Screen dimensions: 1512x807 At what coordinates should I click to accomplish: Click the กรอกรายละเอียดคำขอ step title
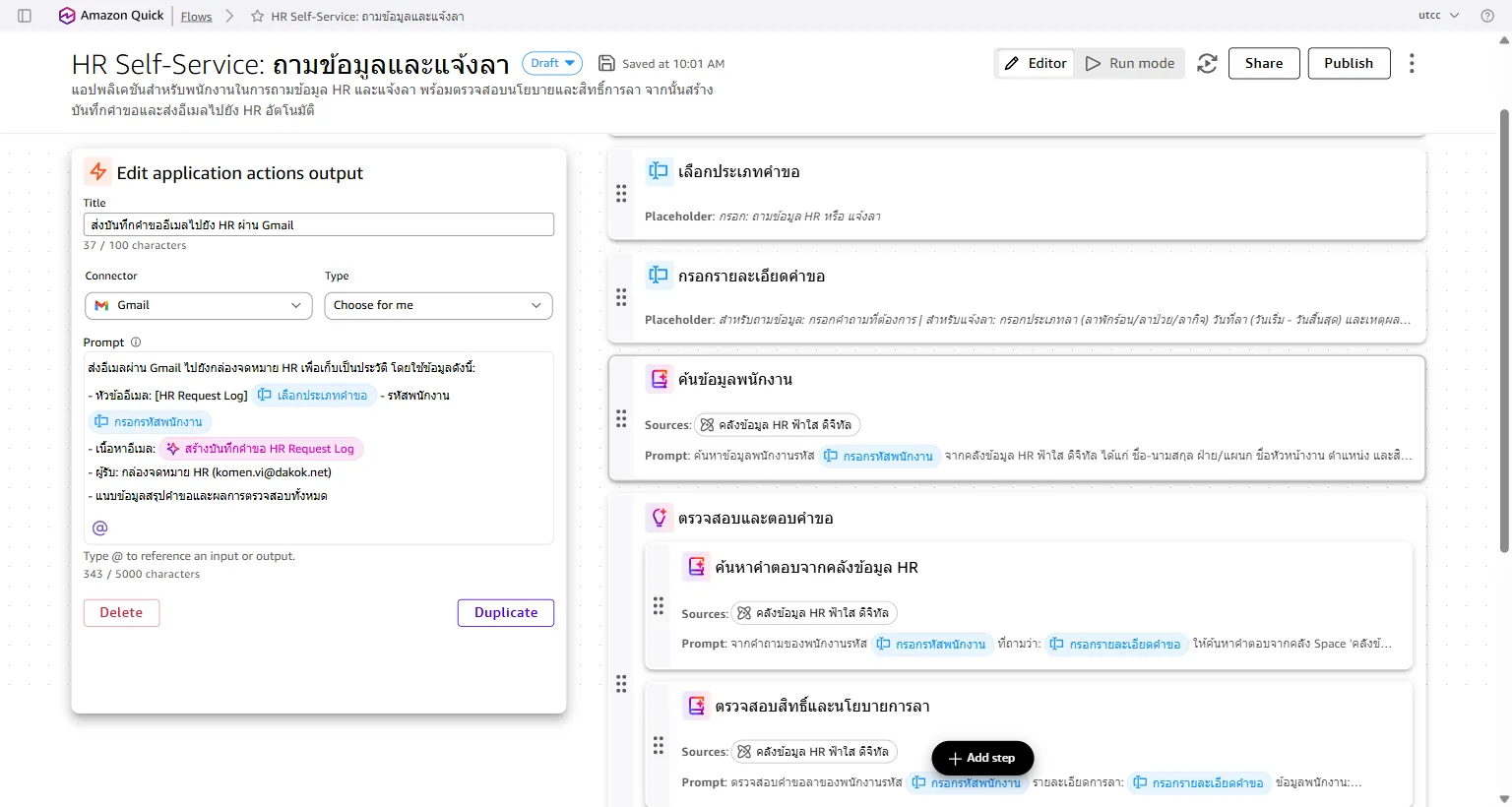(752, 277)
